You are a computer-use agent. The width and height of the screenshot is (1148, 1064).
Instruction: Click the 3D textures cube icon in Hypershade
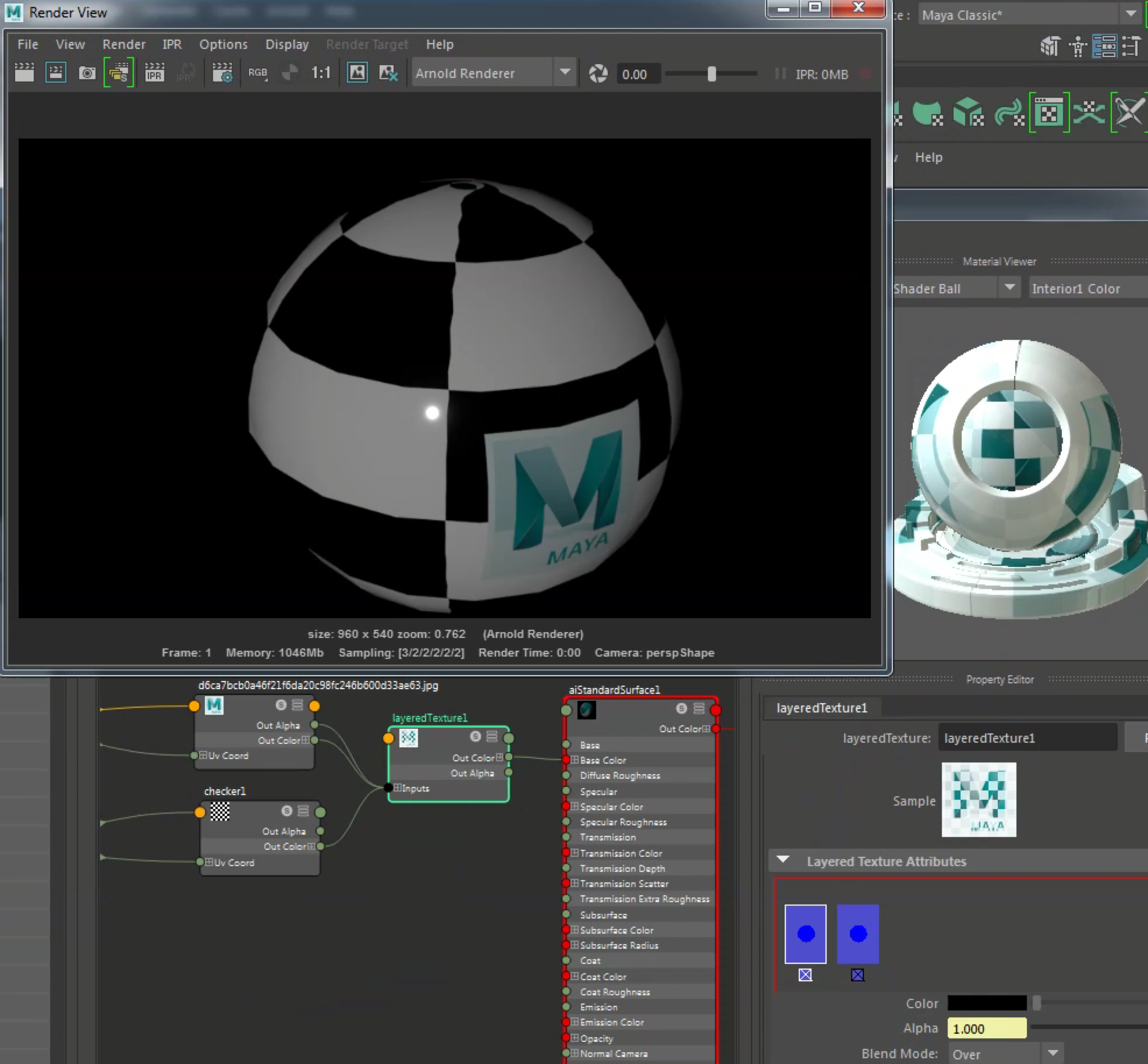[x=969, y=112]
